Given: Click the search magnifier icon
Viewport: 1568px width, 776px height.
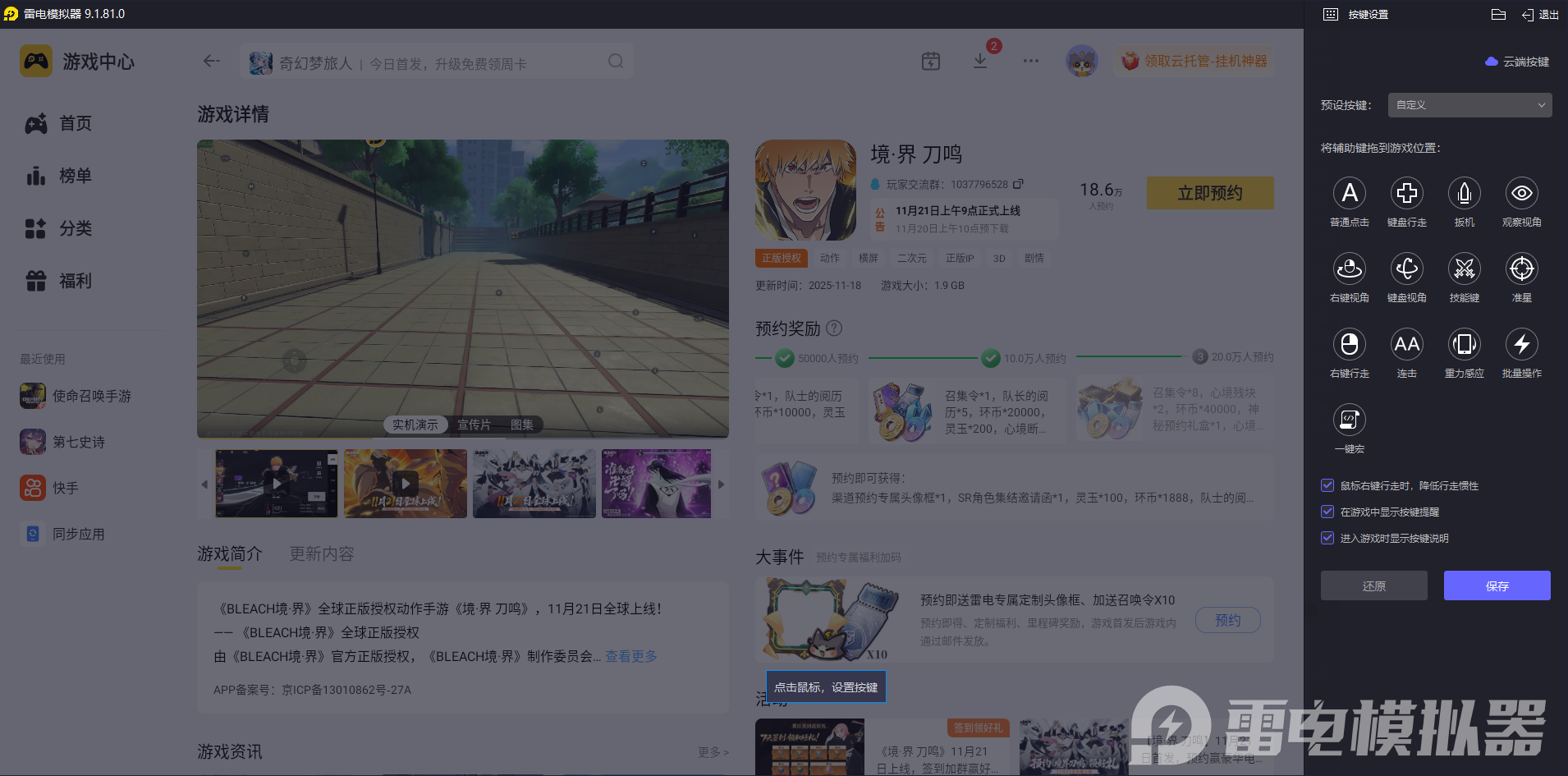Looking at the screenshot, I should point(616,61).
